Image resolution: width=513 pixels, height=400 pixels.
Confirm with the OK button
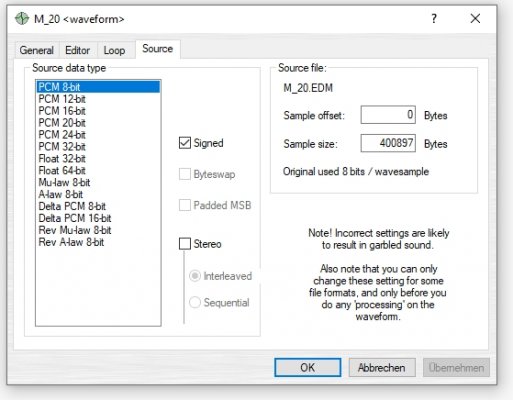(x=307, y=368)
